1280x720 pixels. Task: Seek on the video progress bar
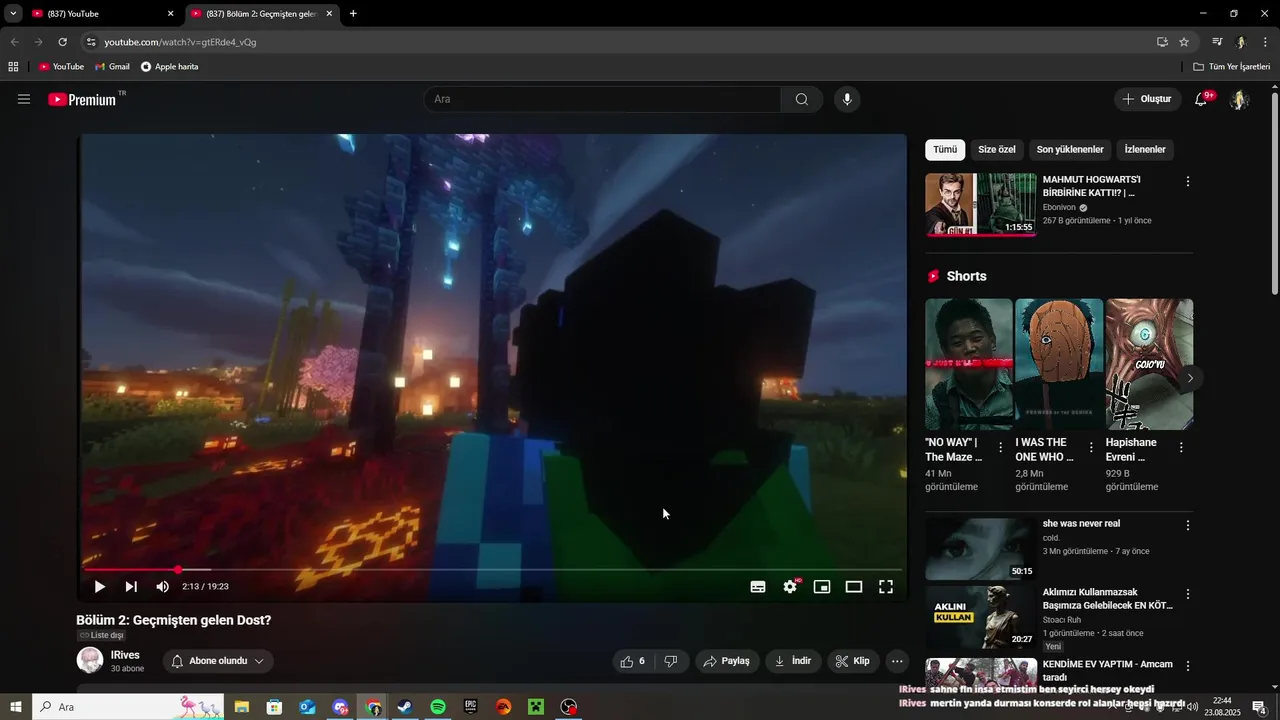(x=493, y=570)
